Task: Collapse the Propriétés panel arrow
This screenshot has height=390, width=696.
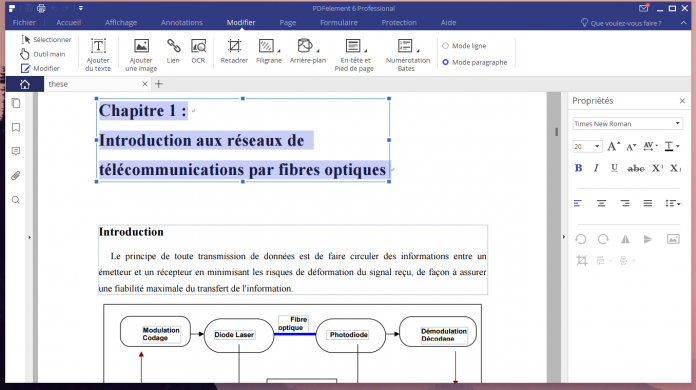Action: 564,237
